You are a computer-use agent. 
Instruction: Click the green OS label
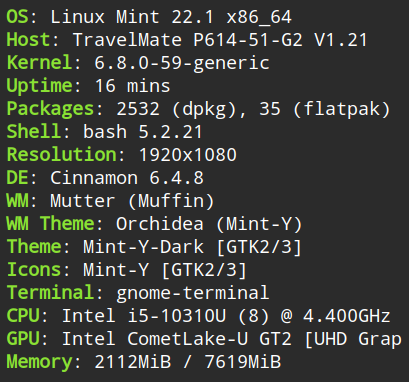[17, 17]
